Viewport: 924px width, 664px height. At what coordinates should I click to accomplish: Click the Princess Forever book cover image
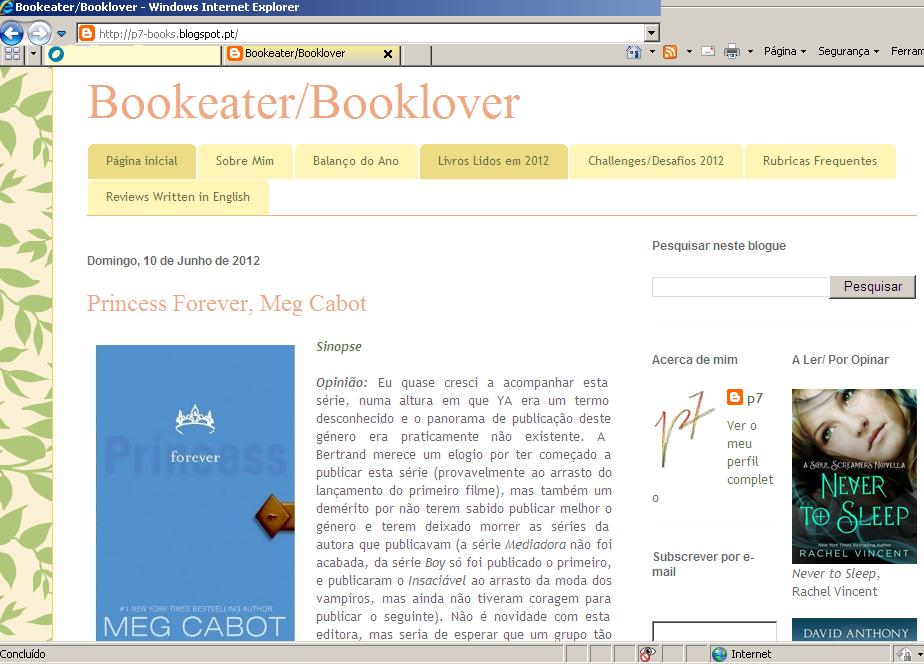[x=195, y=493]
